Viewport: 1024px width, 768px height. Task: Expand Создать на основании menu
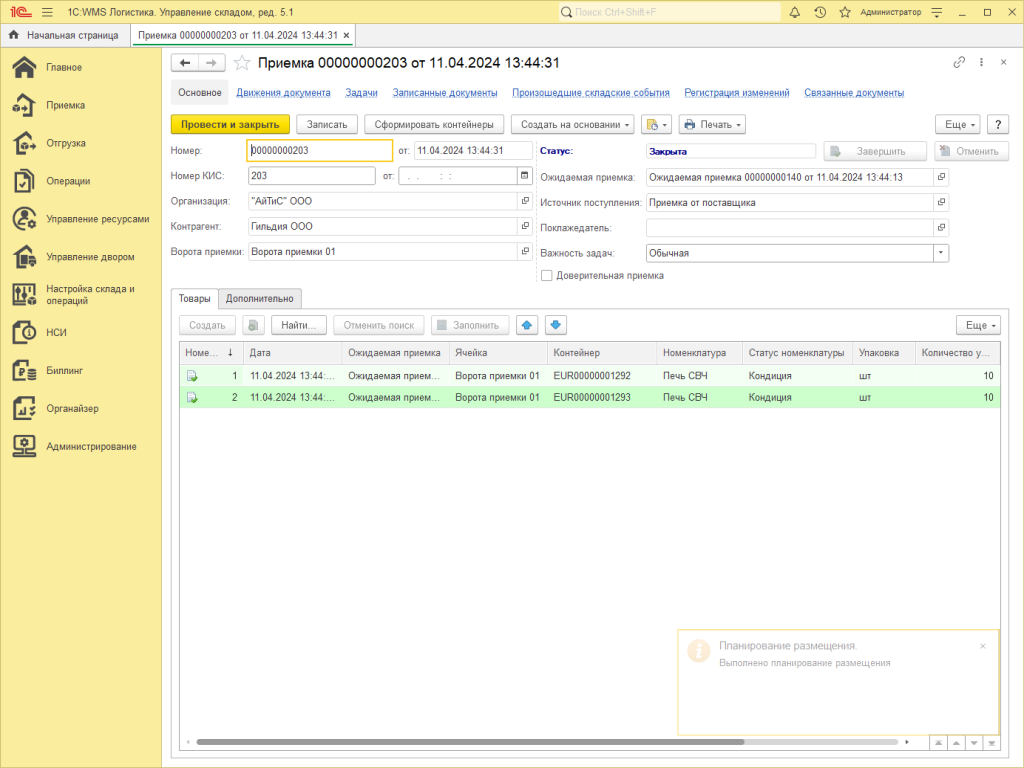[x=573, y=125]
